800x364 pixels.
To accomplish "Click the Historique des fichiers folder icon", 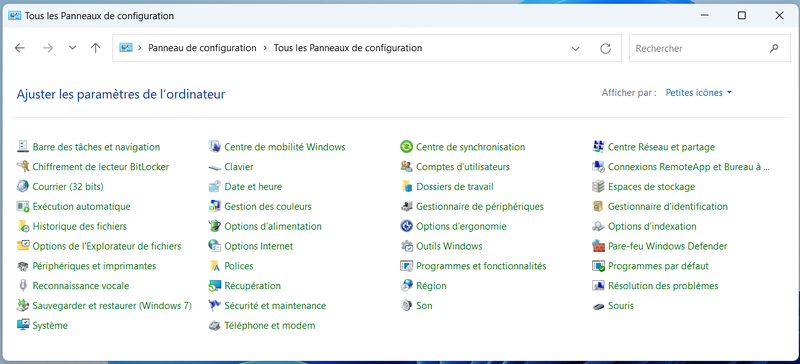I will tap(23, 226).
